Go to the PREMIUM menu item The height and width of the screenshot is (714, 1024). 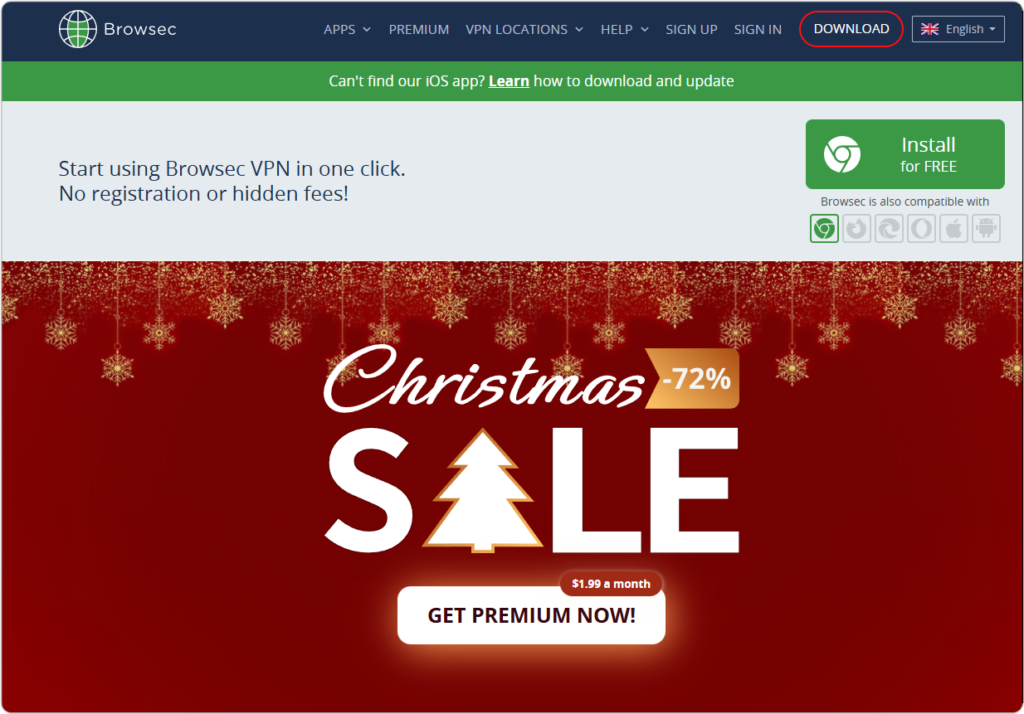point(419,29)
